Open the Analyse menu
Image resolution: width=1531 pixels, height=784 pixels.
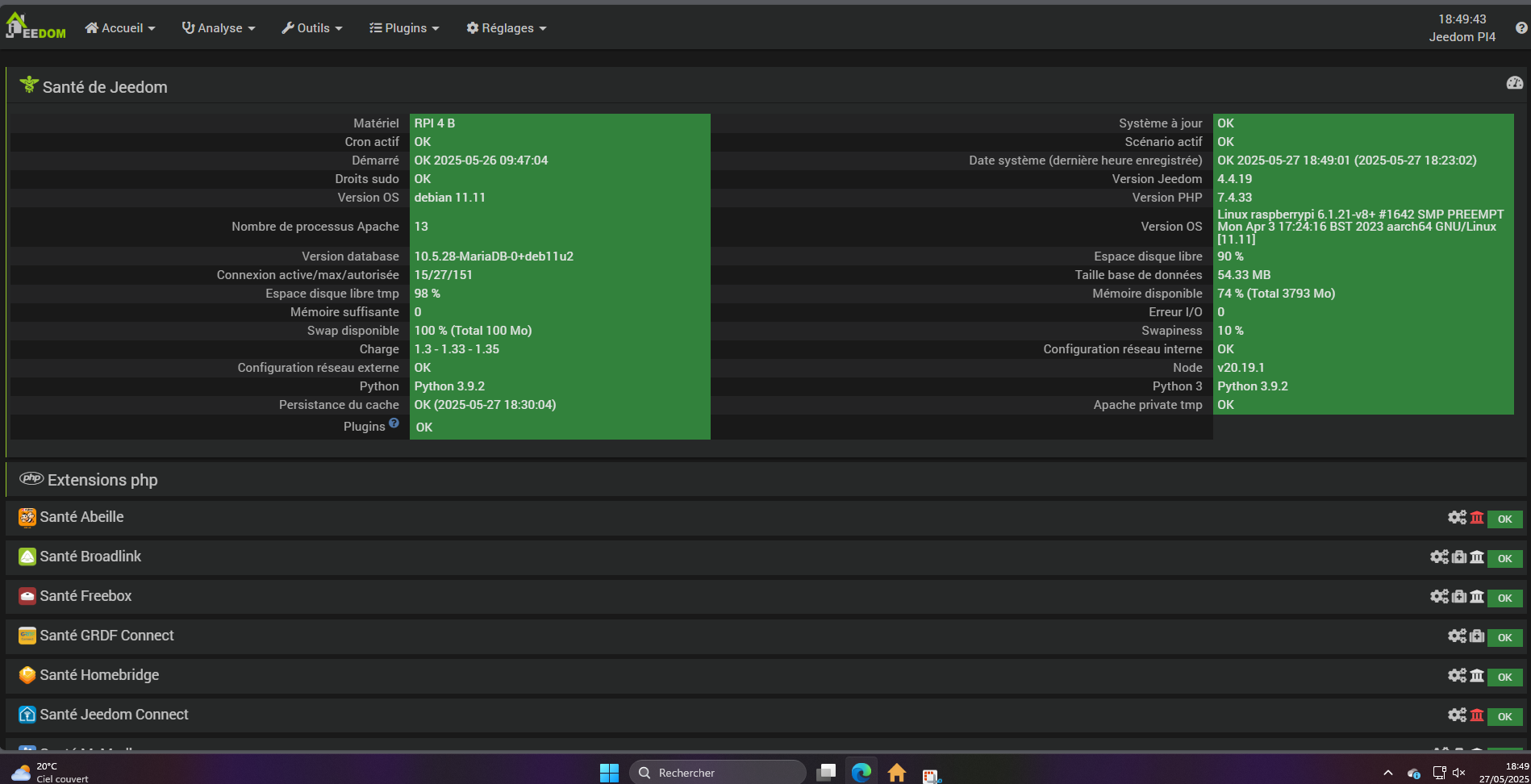click(x=219, y=28)
